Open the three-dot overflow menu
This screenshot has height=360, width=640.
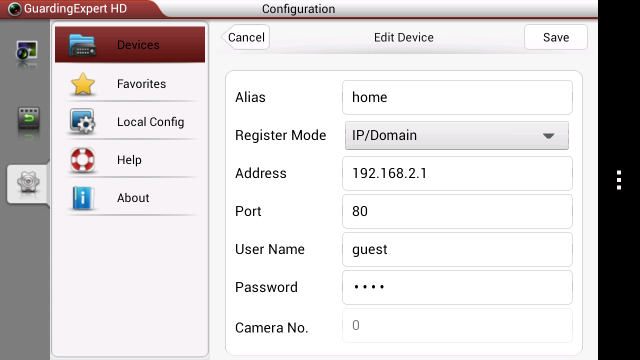pos(619,180)
